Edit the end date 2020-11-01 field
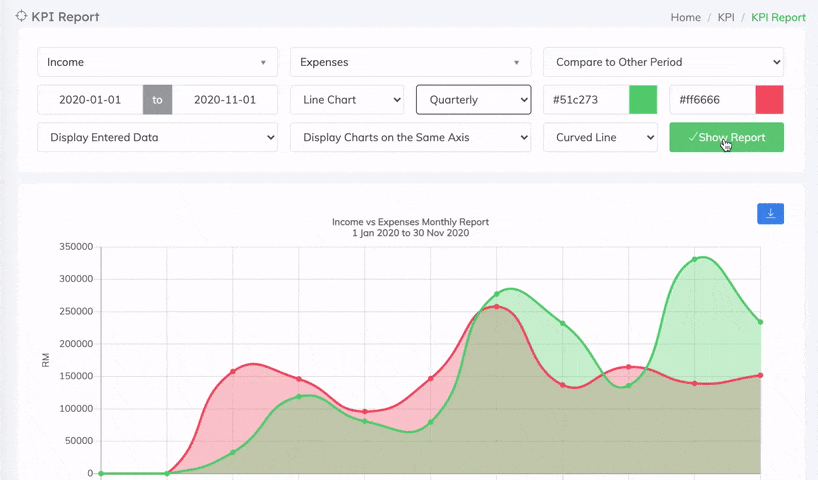Viewport: 818px width, 480px height. (x=224, y=100)
